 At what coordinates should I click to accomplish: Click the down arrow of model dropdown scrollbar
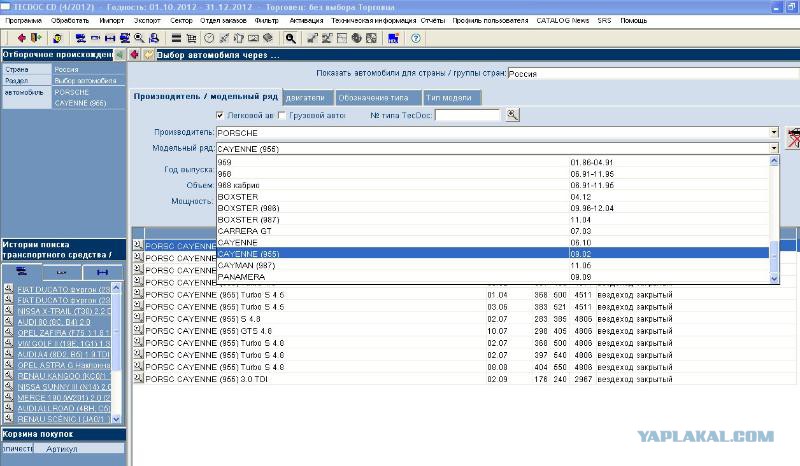tap(774, 278)
